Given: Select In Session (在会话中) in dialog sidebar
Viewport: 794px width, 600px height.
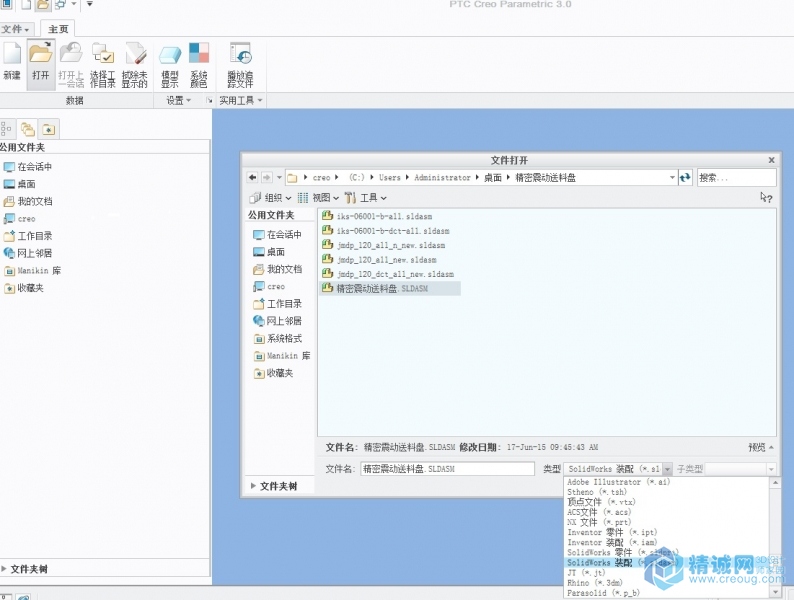Looking at the screenshot, I should point(277,234).
